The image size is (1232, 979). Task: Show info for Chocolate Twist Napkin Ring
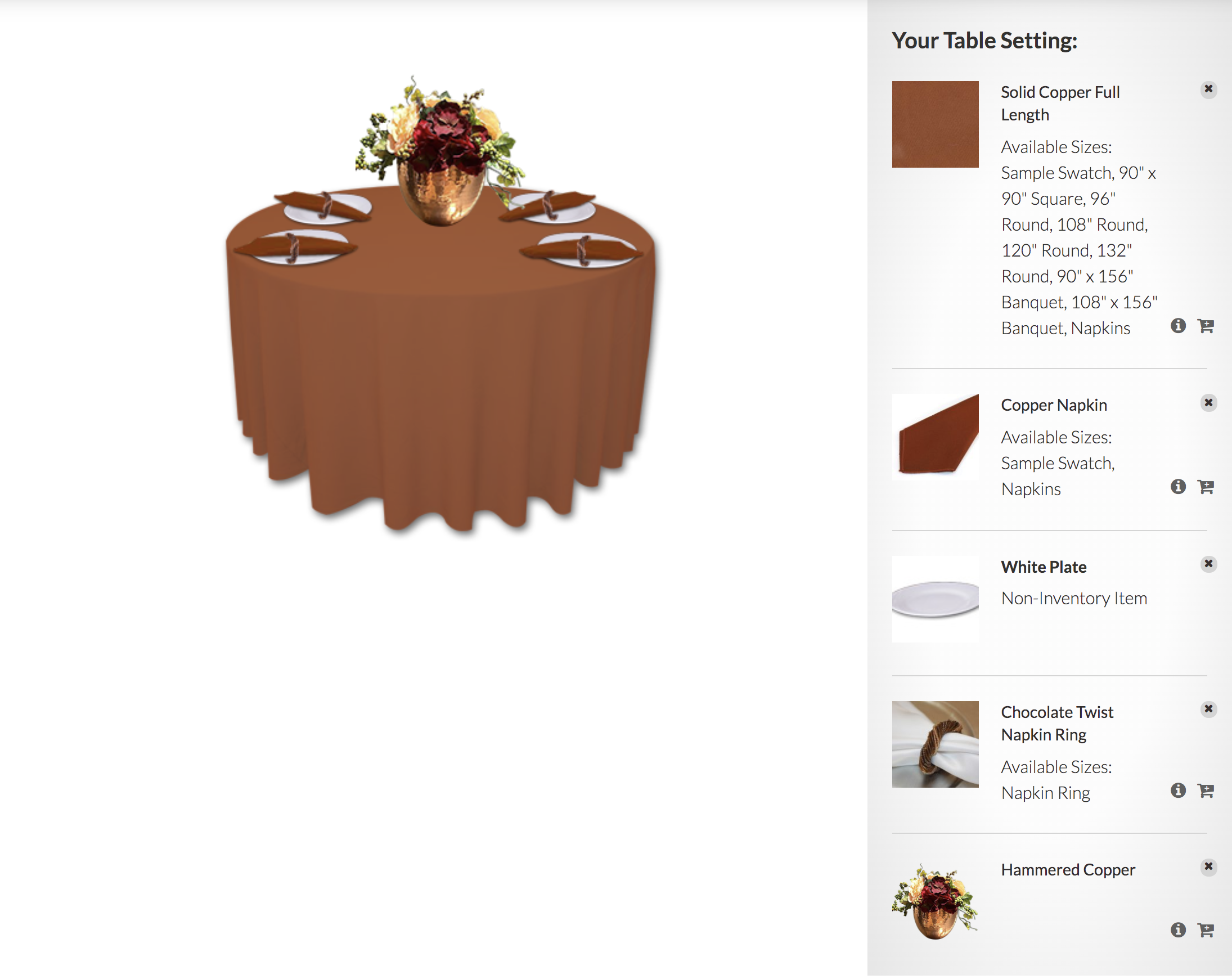(x=1178, y=791)
